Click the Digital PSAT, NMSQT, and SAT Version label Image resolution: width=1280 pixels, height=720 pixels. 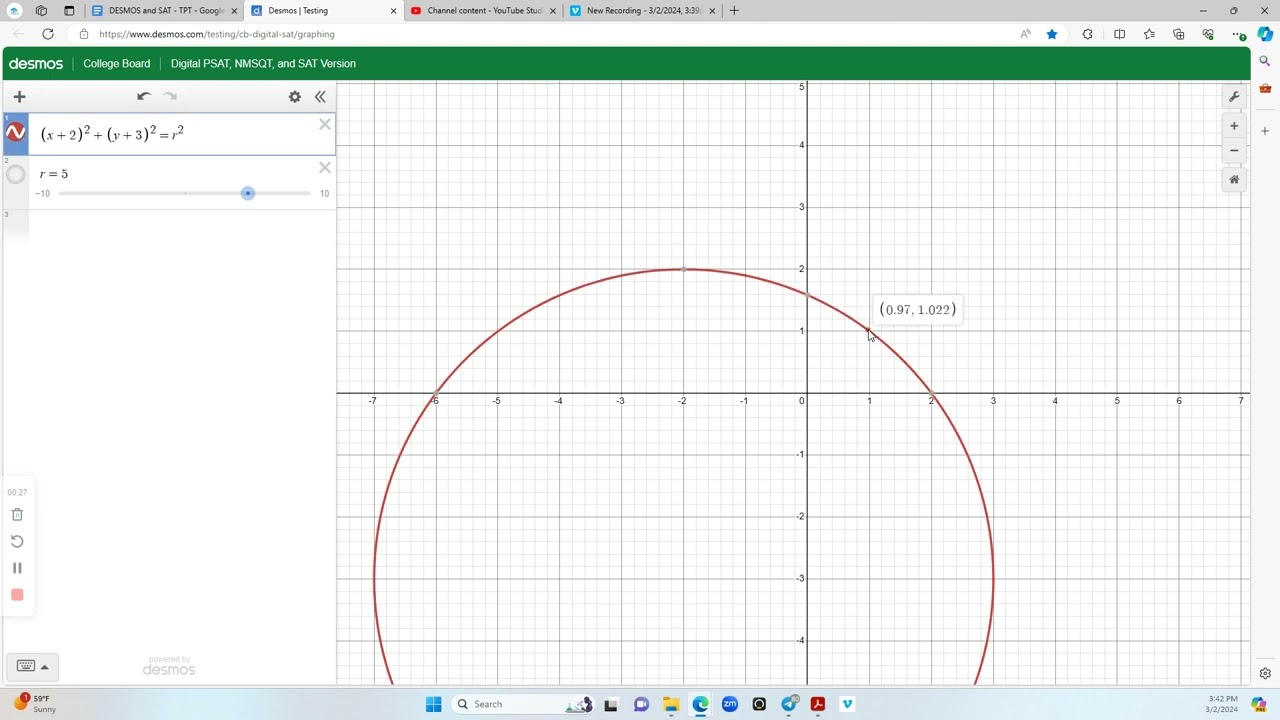pyautogui.click(x=263, y=64)
